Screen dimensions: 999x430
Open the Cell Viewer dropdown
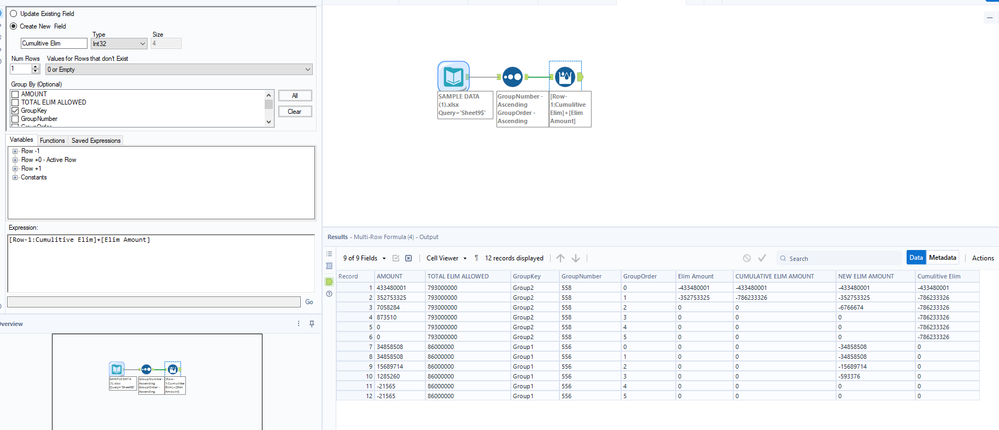tap(447, 258)
